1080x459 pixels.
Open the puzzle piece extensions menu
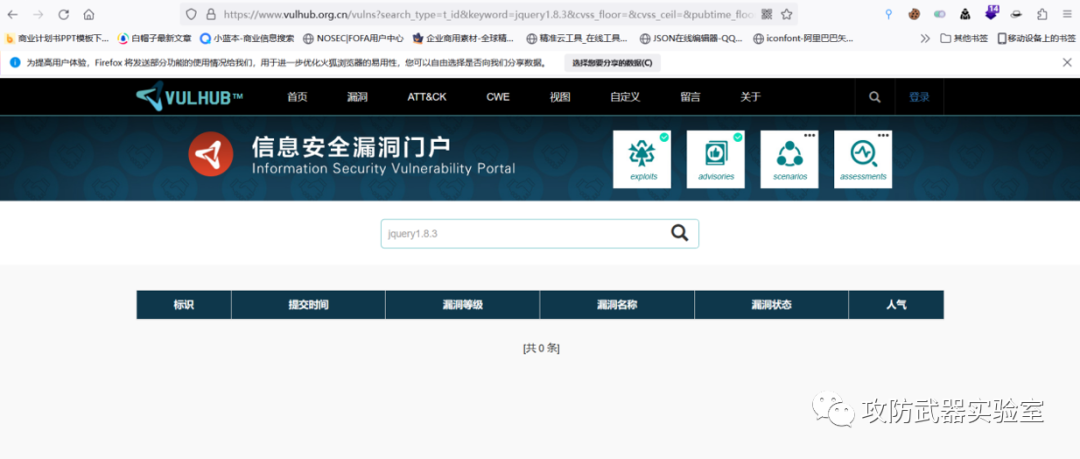coord(1042,14)
